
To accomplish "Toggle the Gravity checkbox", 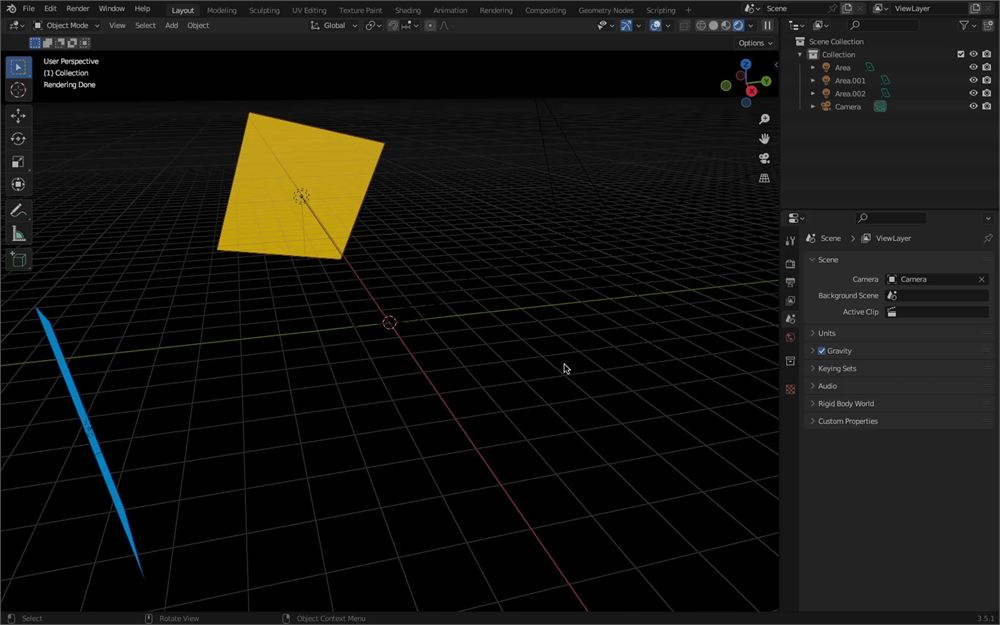I will [821, 351].
